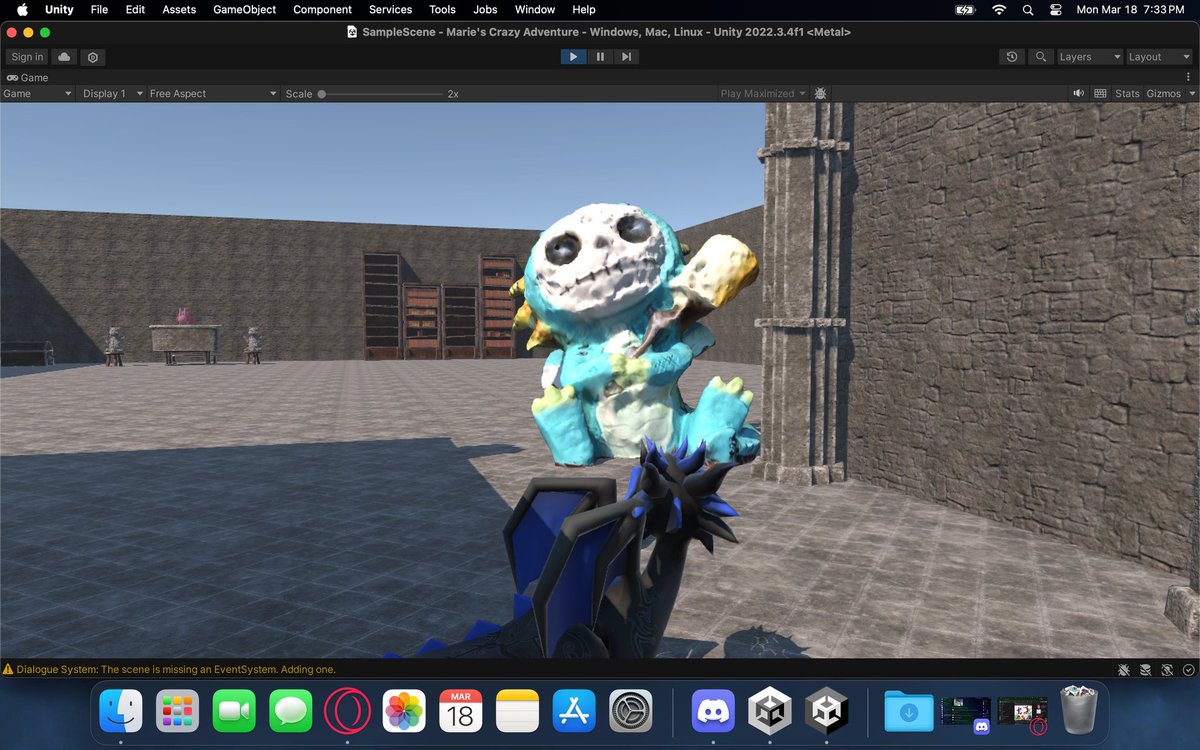This screenshot has width=1200, height=750.
Task: Mute the game audio
Action: [x=1079, y=93]
